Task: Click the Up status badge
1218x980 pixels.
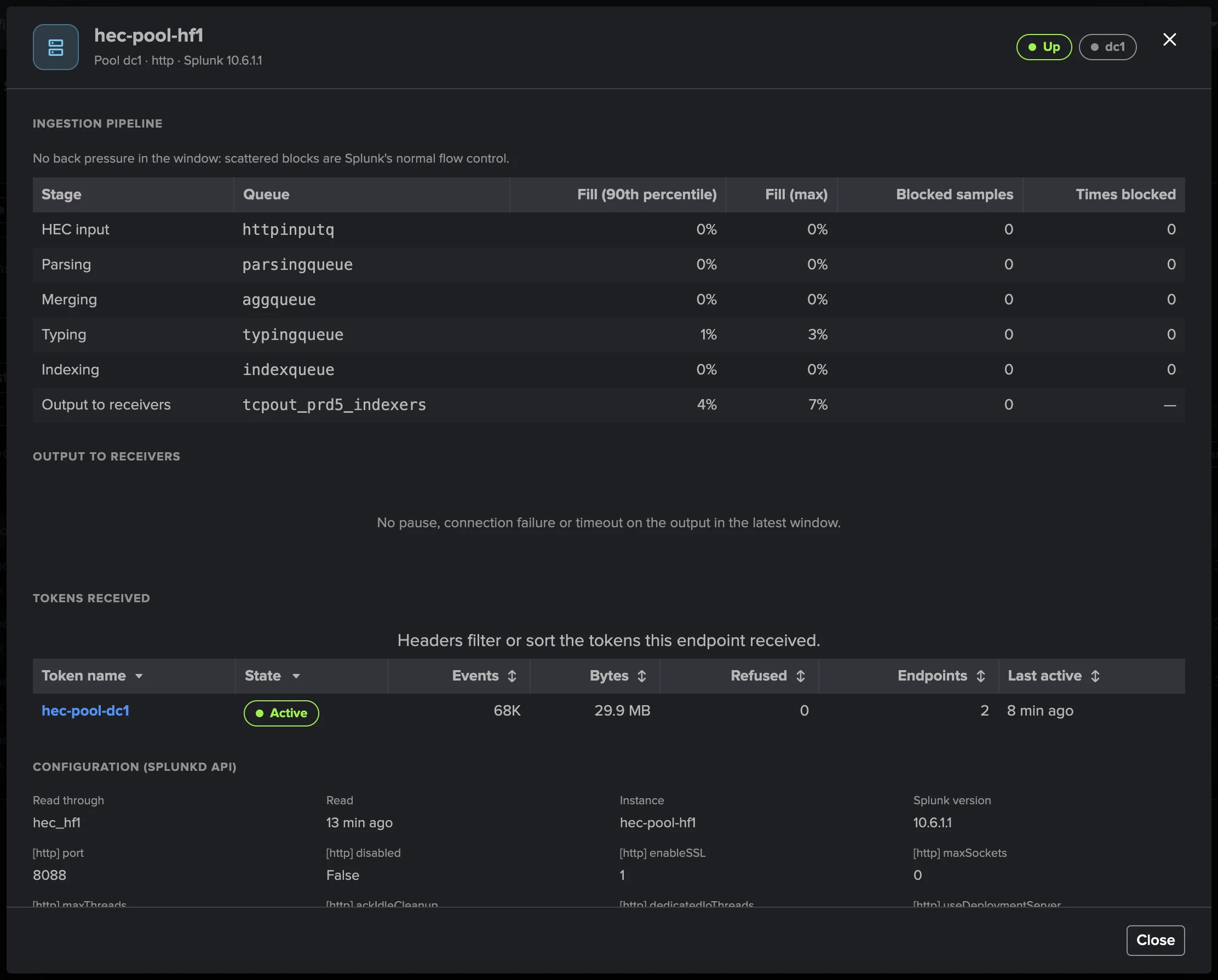Action: click(x=1044, y=47)
